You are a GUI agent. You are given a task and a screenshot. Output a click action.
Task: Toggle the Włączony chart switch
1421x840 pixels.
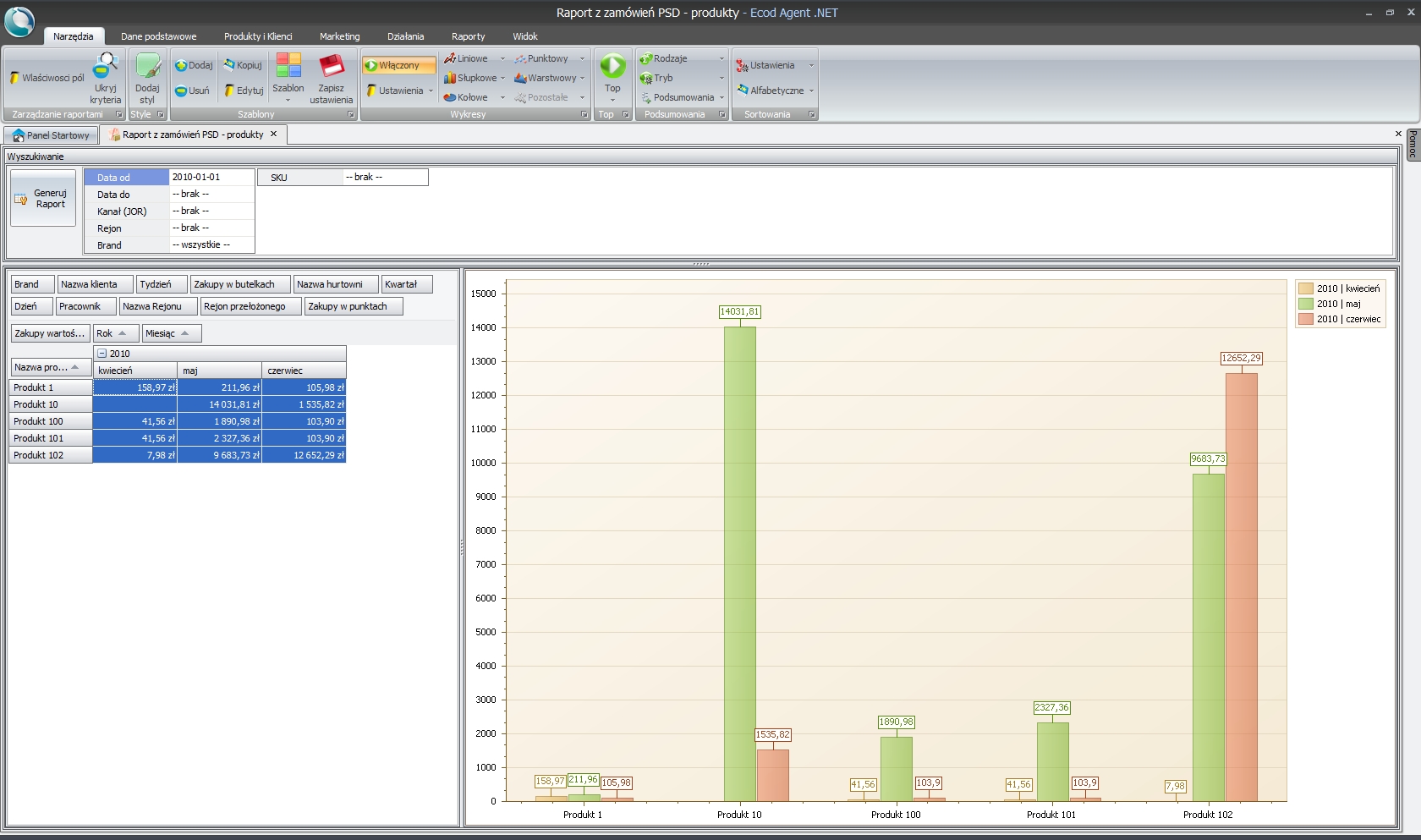[x=398, y=65]
